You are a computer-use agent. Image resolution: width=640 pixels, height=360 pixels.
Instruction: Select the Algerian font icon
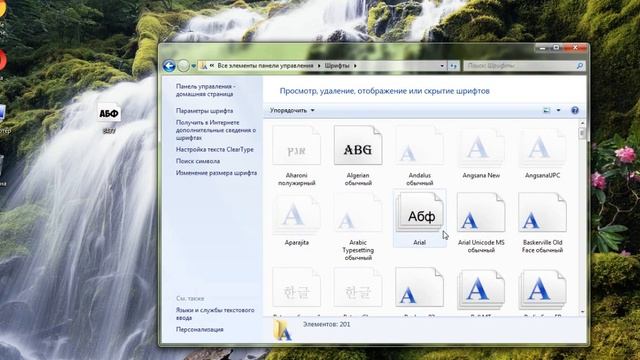pyautogui.click(x=358, y=146)
